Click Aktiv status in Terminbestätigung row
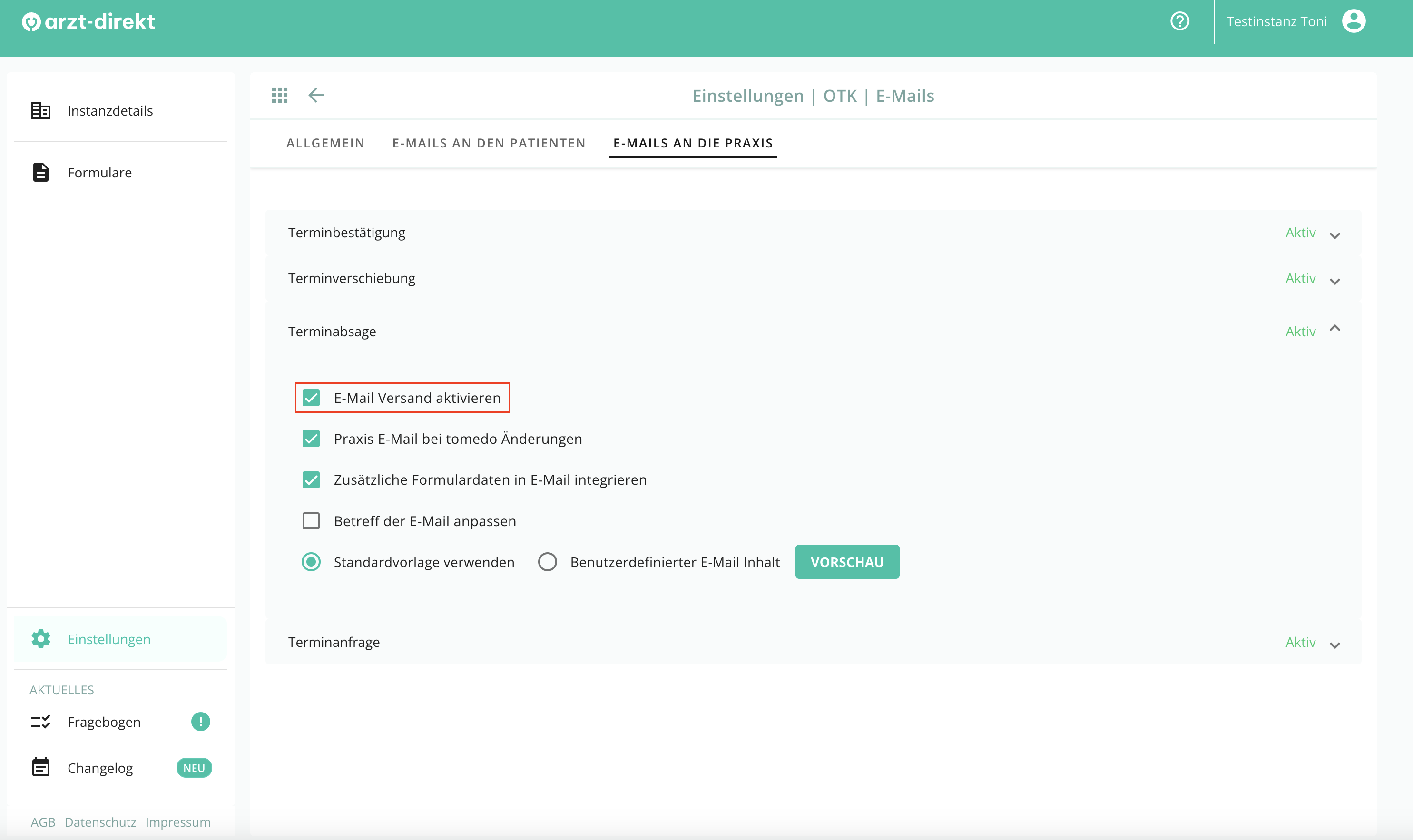Screen dimensions: 1413x840 [x=1300, y=233]
